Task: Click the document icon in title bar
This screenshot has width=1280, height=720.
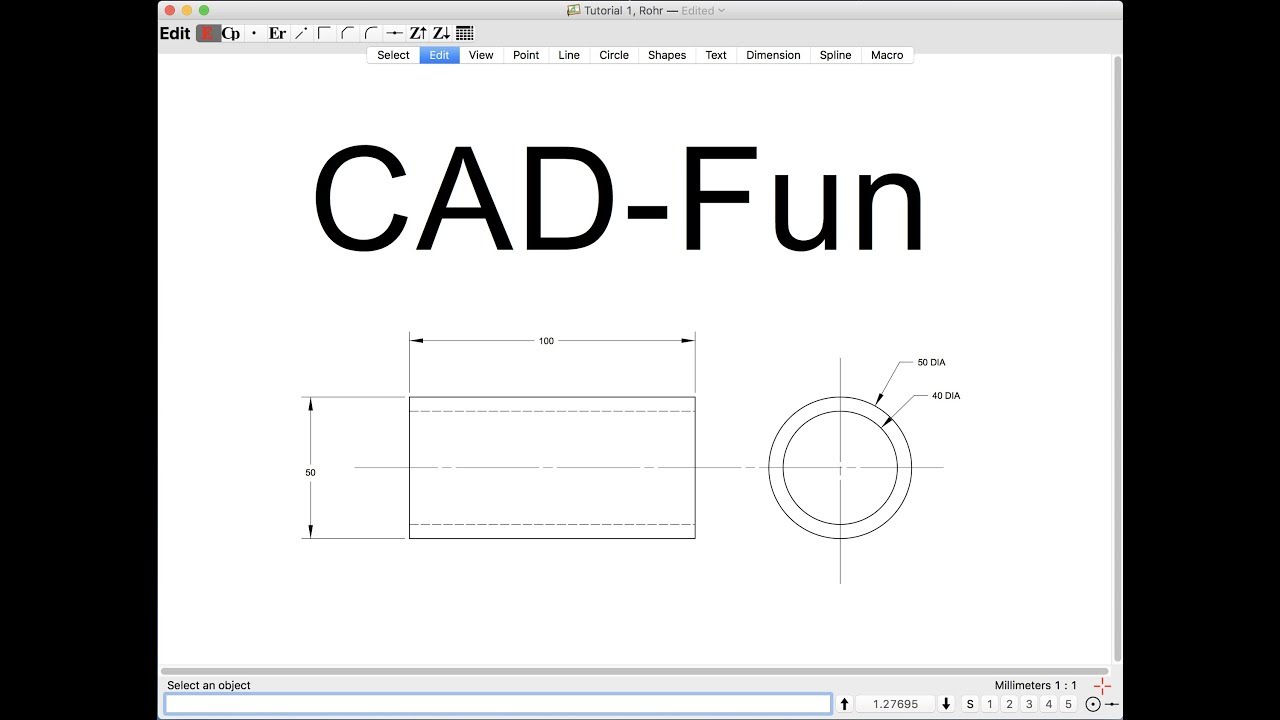Action: click(x=573, y=10)
